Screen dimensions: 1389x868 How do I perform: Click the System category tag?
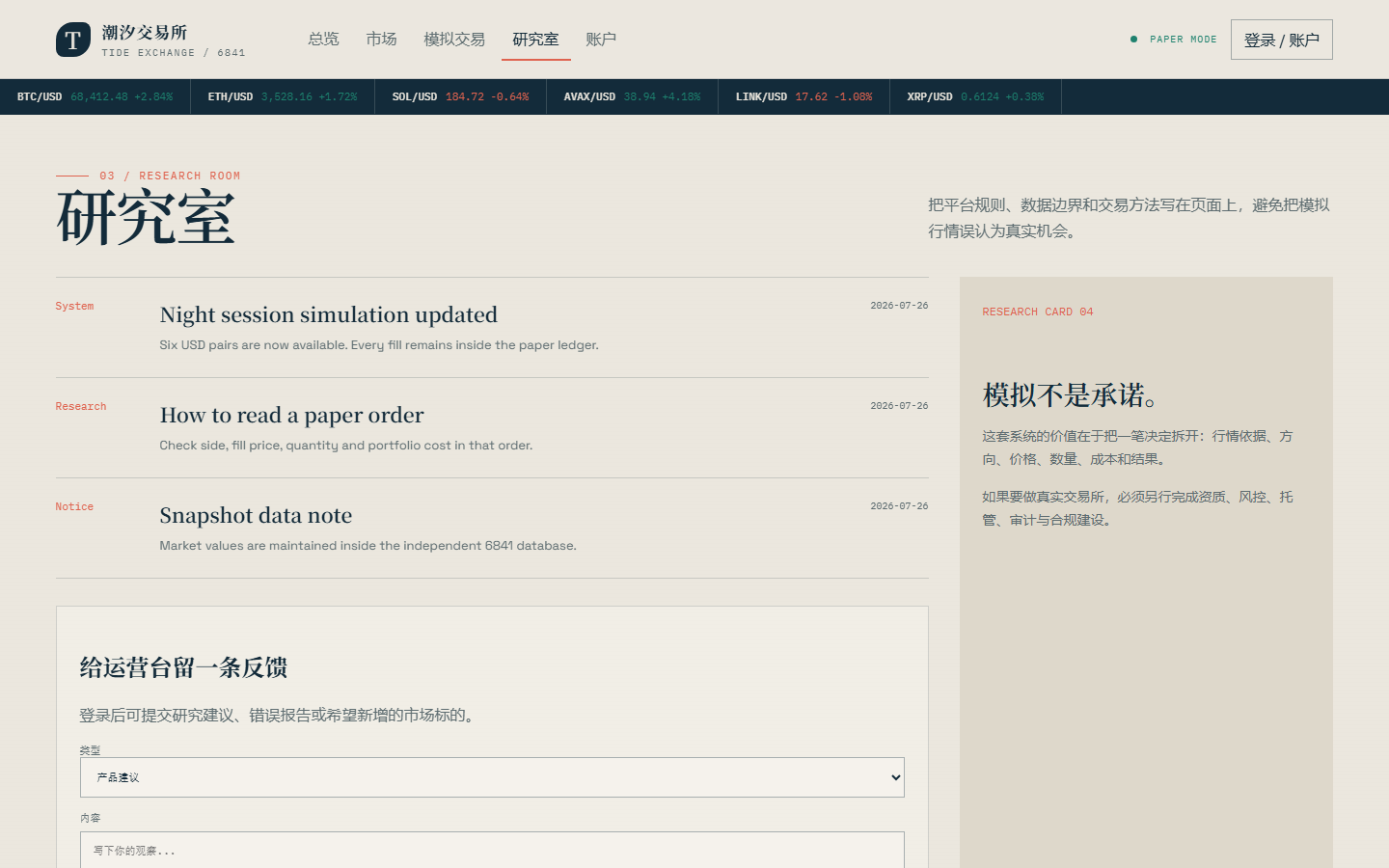(74, 306)
